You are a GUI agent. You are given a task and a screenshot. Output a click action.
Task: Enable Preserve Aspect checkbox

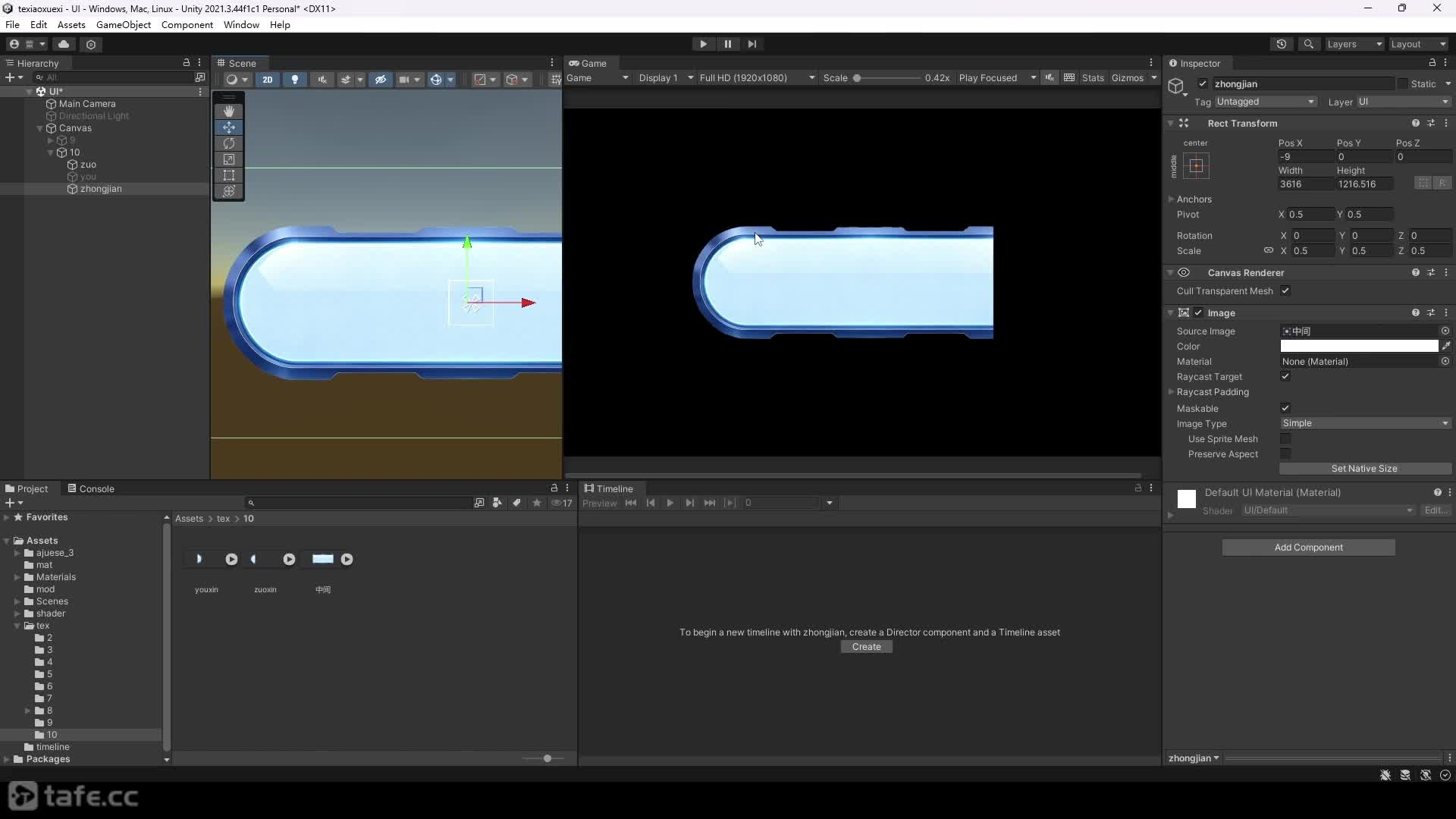pos(1285,453)
